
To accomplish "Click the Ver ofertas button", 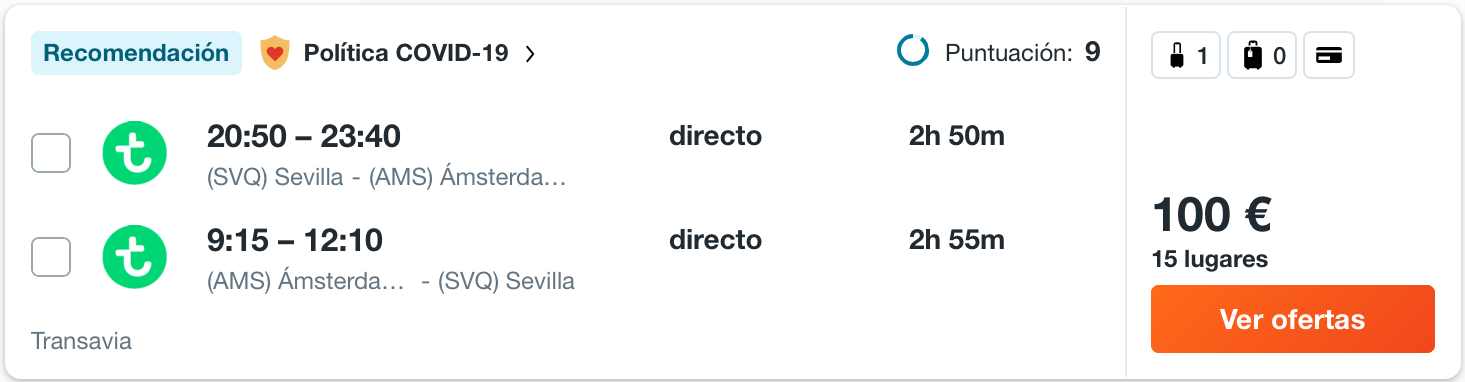I will pyautogui.click(x=1292, y=319).
